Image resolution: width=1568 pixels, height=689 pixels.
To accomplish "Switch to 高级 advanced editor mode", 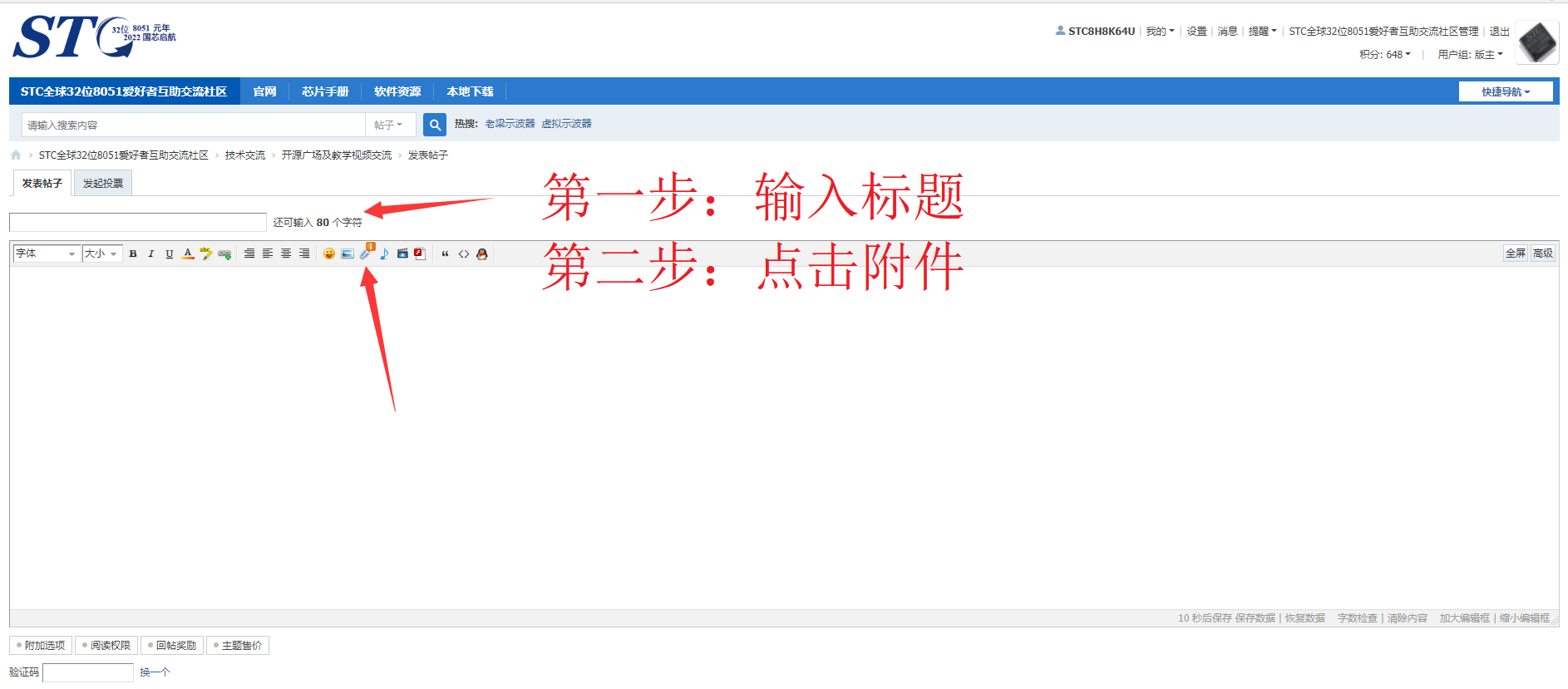I will [x=1543, y=253].
